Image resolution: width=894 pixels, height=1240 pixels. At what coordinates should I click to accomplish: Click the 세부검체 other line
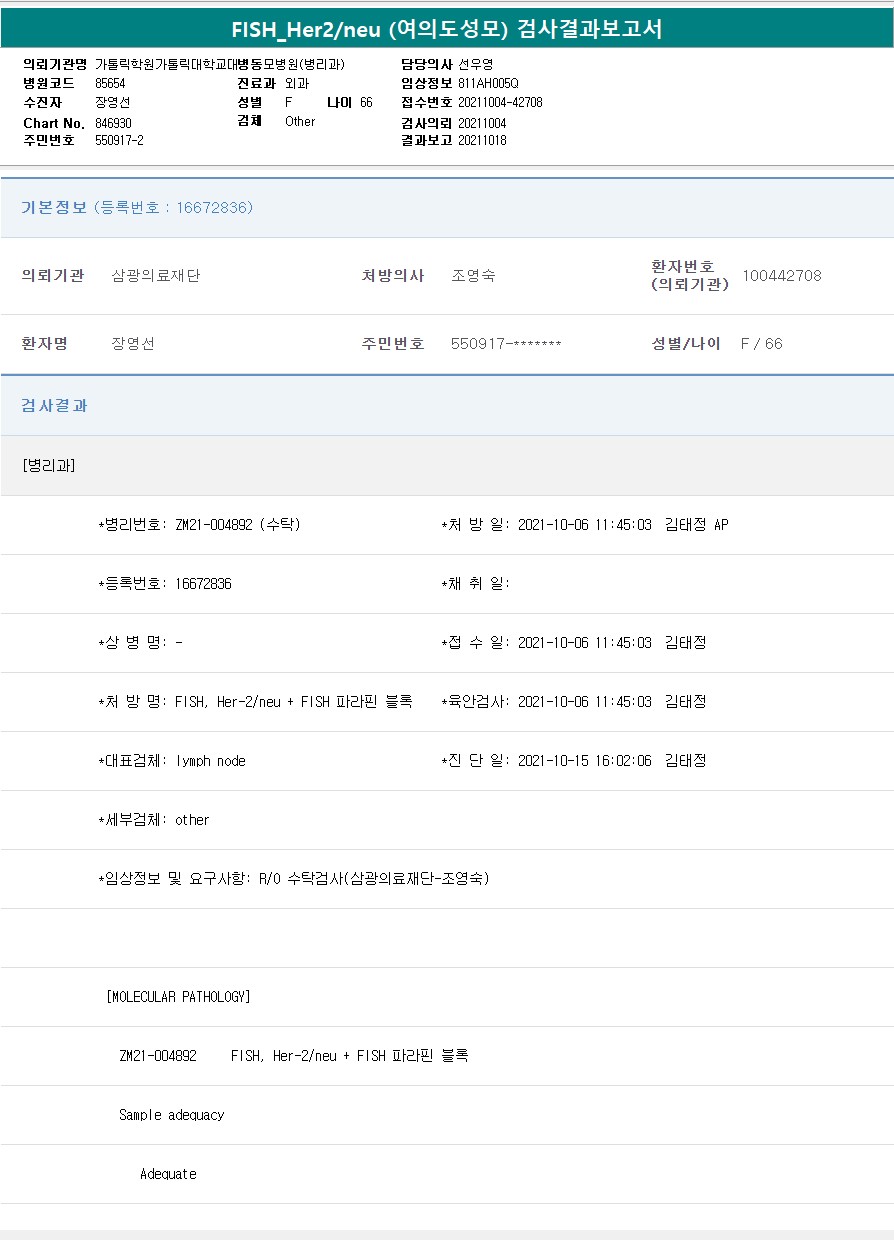[x=154, y=820]
